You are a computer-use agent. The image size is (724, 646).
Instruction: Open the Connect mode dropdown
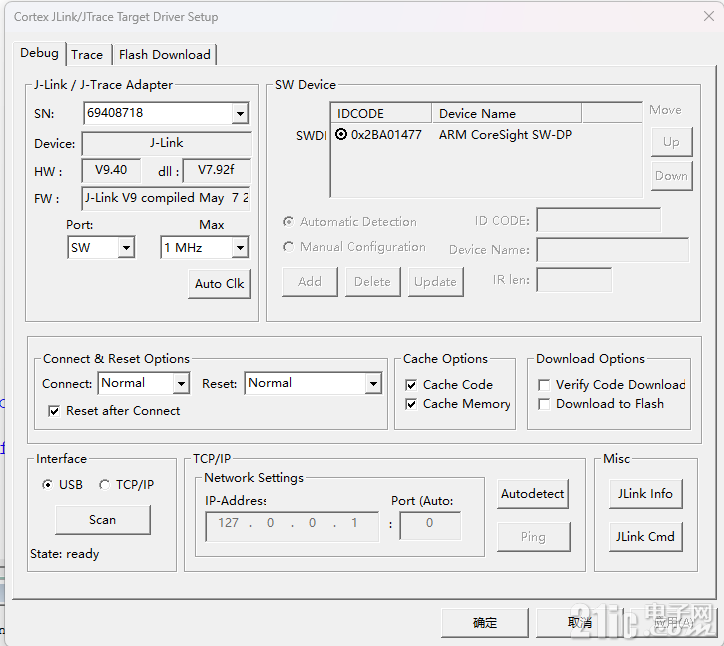[181, 383]
